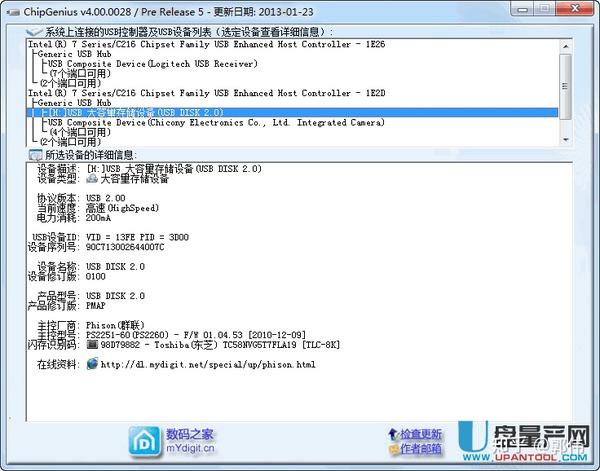This screenshot has height=471, width=600.
Task: Click the PMAP product revision value
Action: (96, 306)
